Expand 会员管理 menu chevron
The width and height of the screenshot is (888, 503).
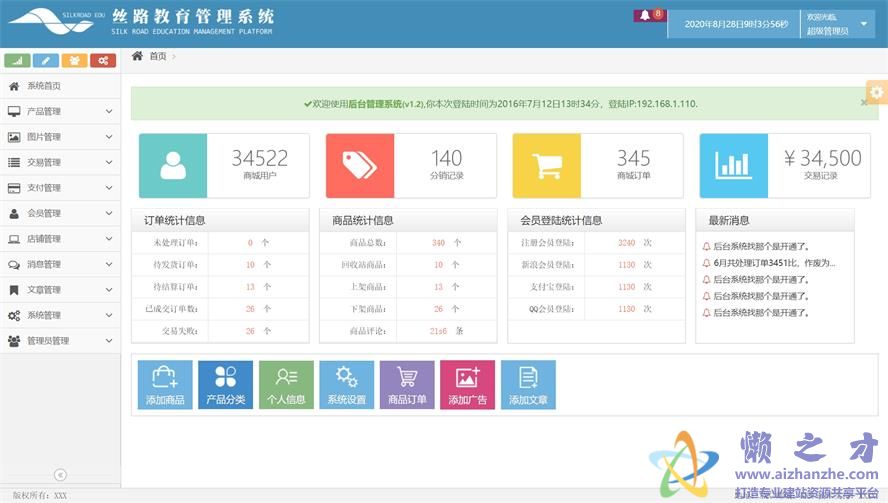tap(109, 214)
